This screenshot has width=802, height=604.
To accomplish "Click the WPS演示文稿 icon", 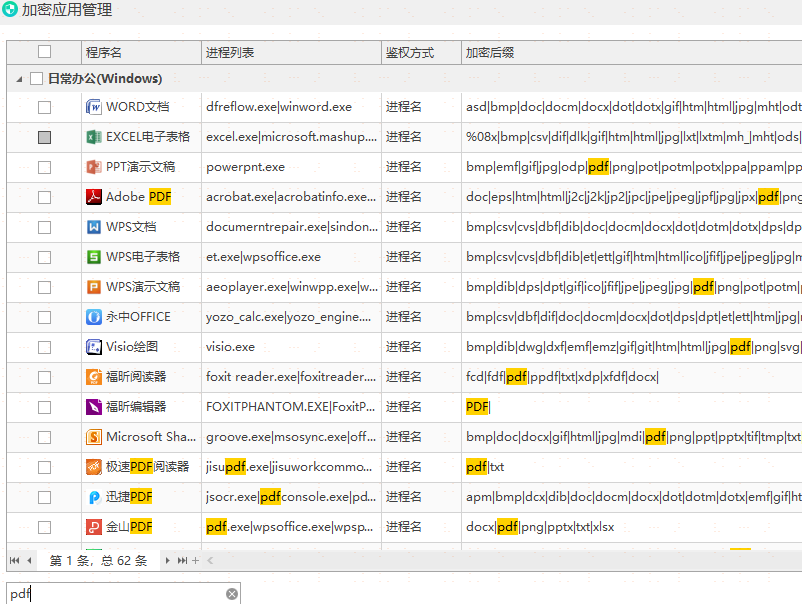I will click(x=94, y=287).
